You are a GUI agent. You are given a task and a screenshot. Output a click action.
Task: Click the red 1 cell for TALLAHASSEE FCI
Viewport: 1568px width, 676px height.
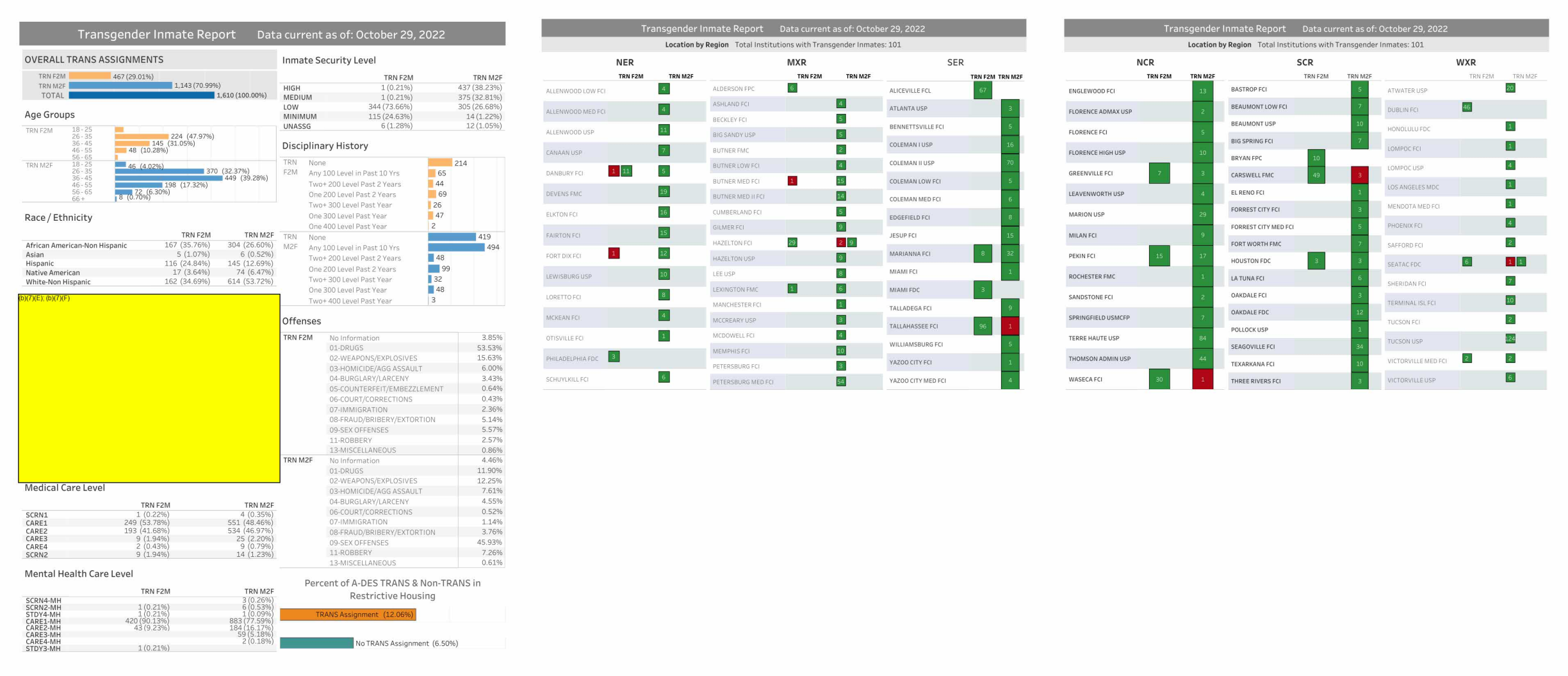click(x=1010, y=326)
